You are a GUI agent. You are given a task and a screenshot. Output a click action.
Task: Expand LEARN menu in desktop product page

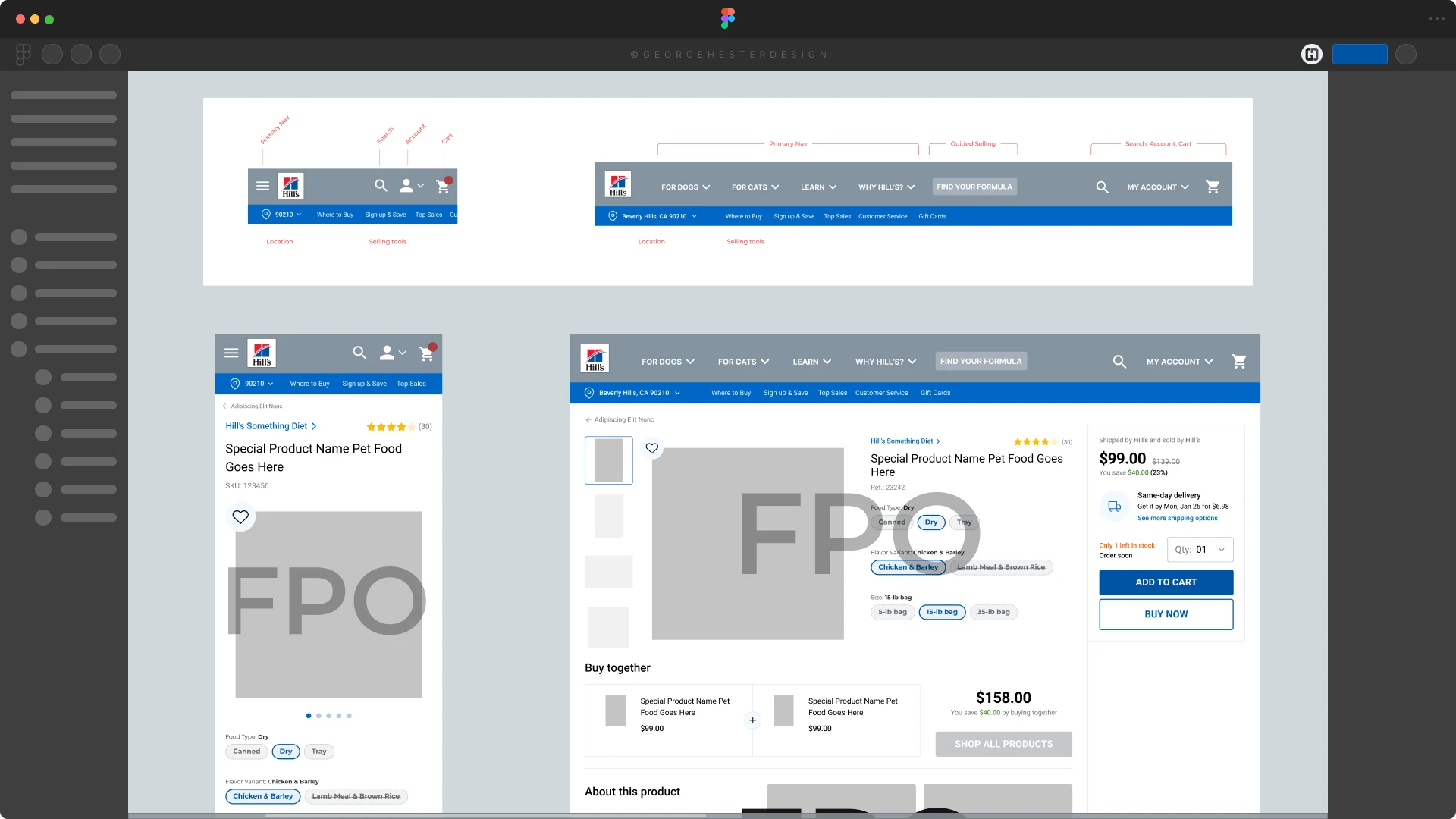(812, 362)
